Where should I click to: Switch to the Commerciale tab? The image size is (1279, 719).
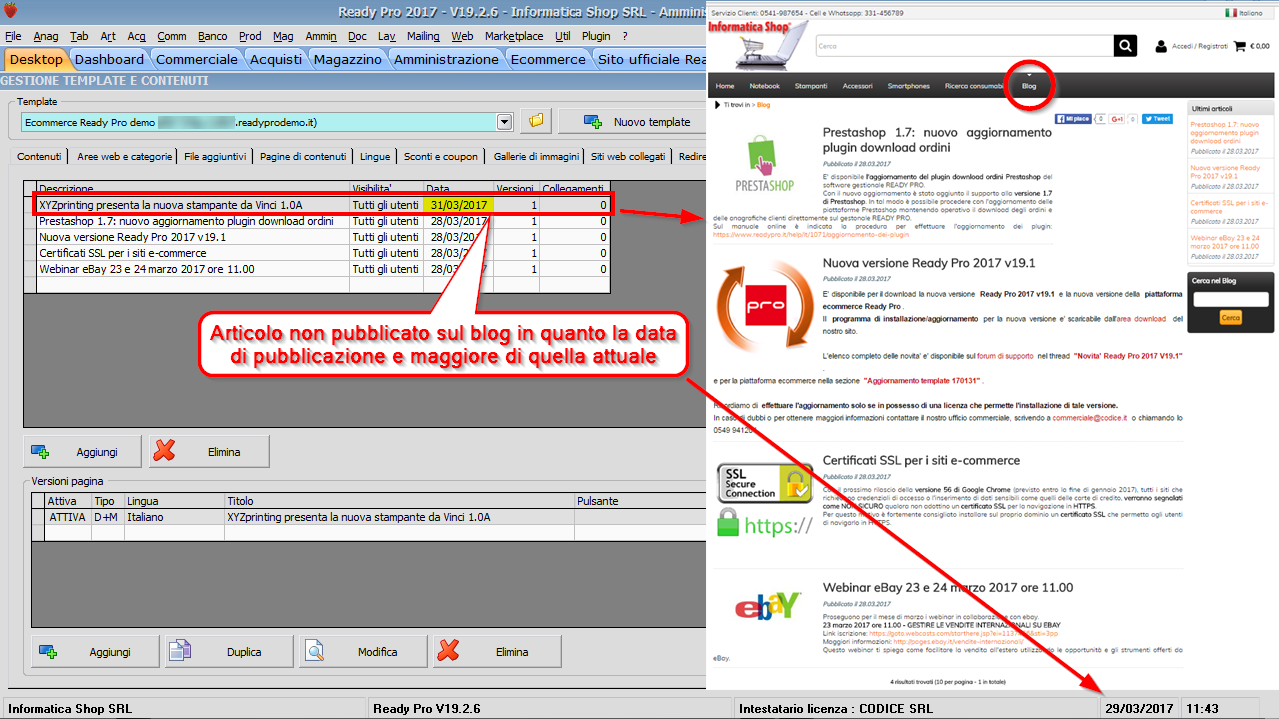coord(197,59)
